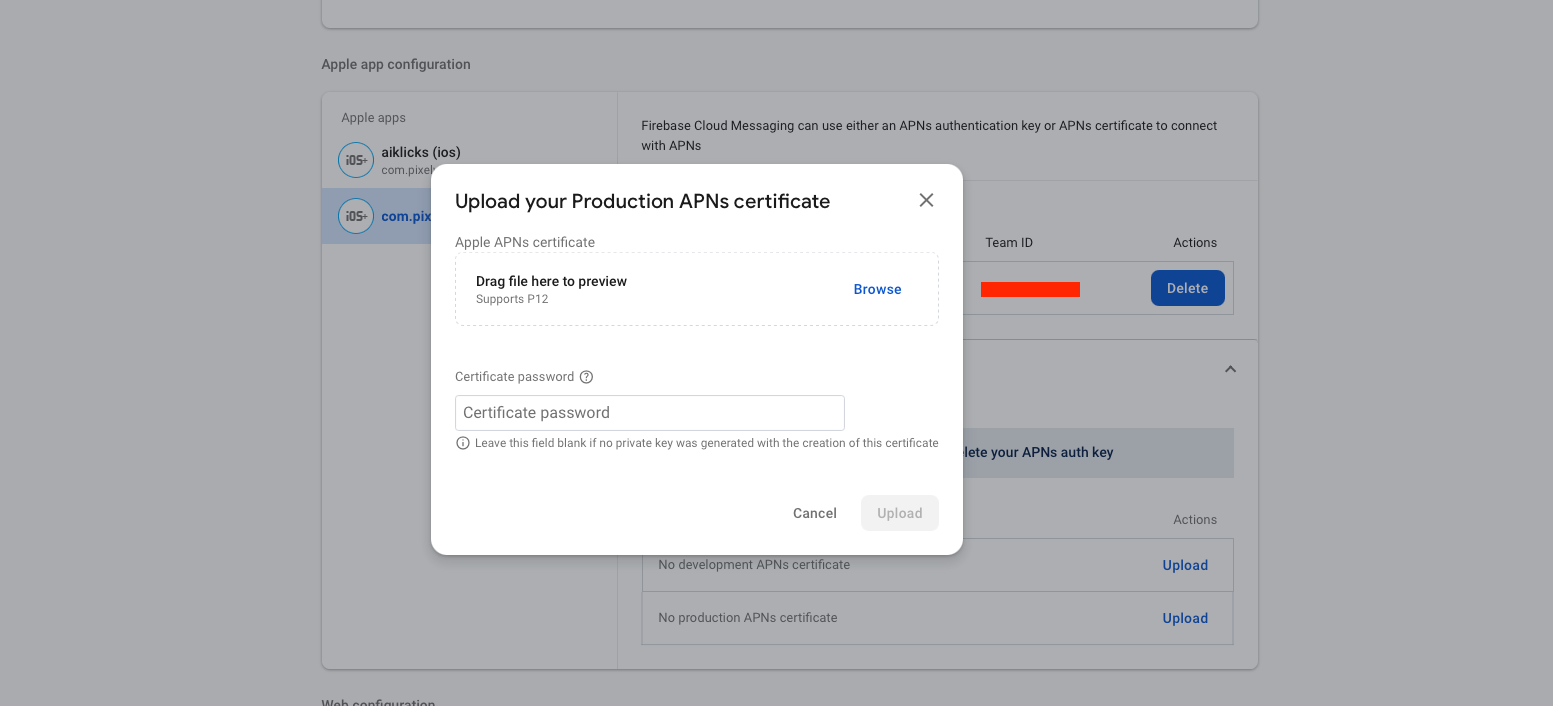Close the Upload APNs certificate dialog

tap(926, 200)
